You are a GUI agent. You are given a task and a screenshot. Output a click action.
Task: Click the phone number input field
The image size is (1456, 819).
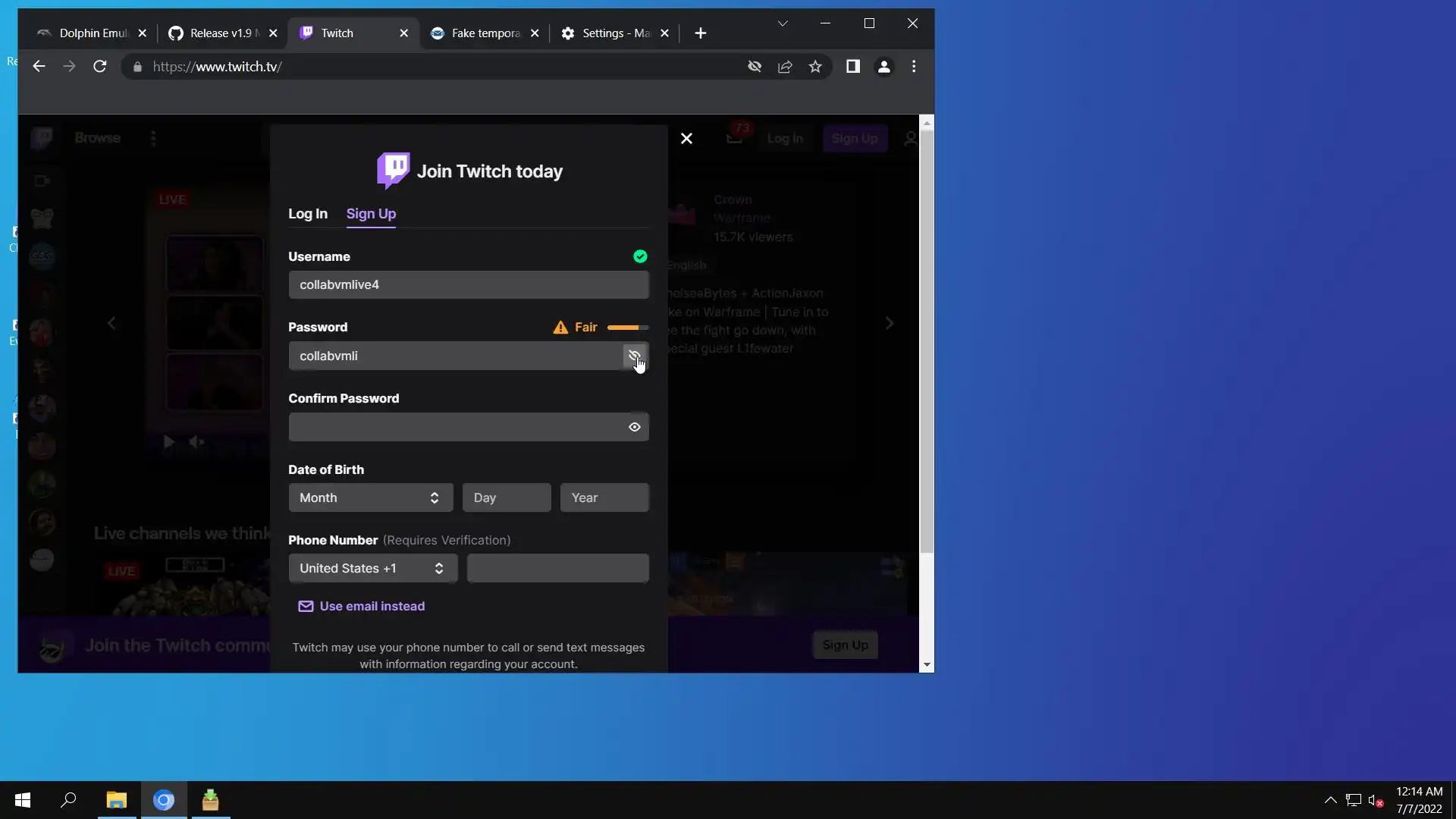(557, 568)
